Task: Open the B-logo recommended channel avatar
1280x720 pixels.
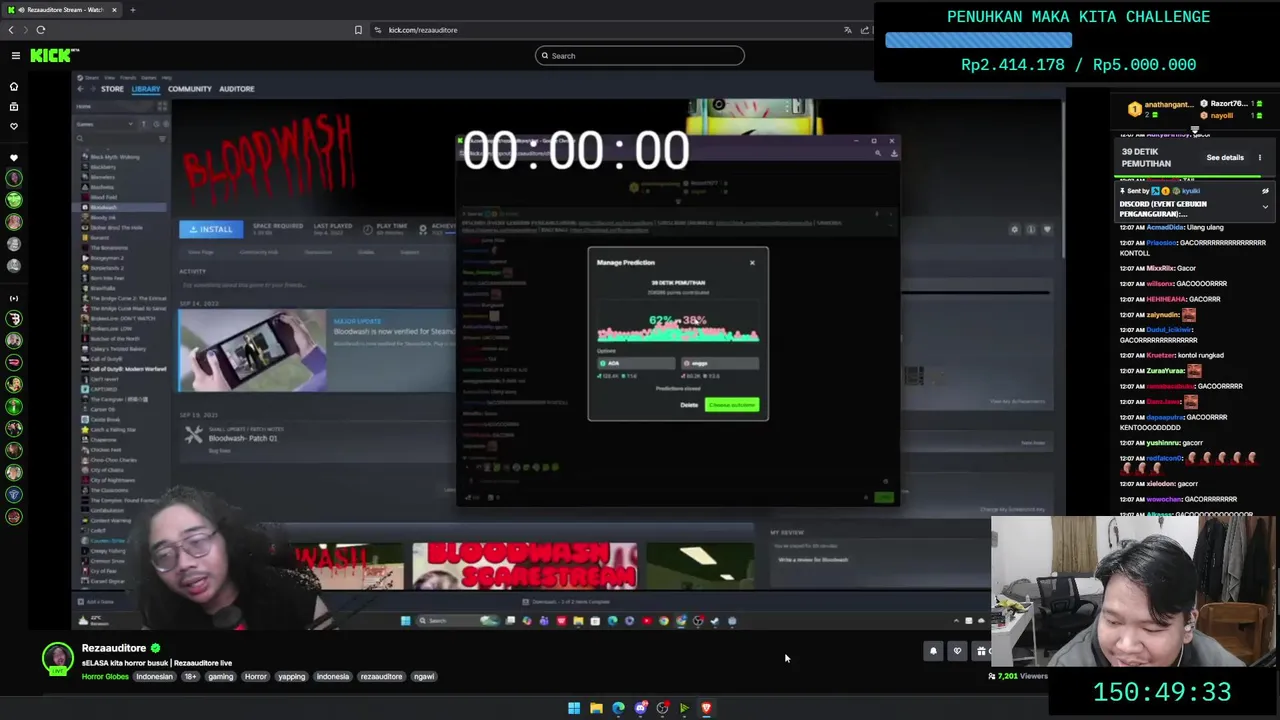Action: pos(14,318)
